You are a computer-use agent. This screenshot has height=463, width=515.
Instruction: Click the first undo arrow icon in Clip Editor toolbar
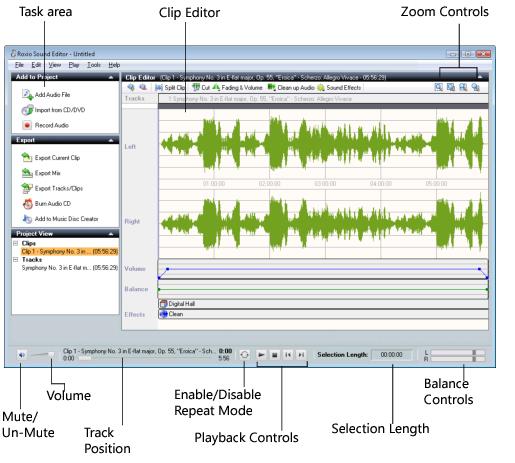click(131, 87)
